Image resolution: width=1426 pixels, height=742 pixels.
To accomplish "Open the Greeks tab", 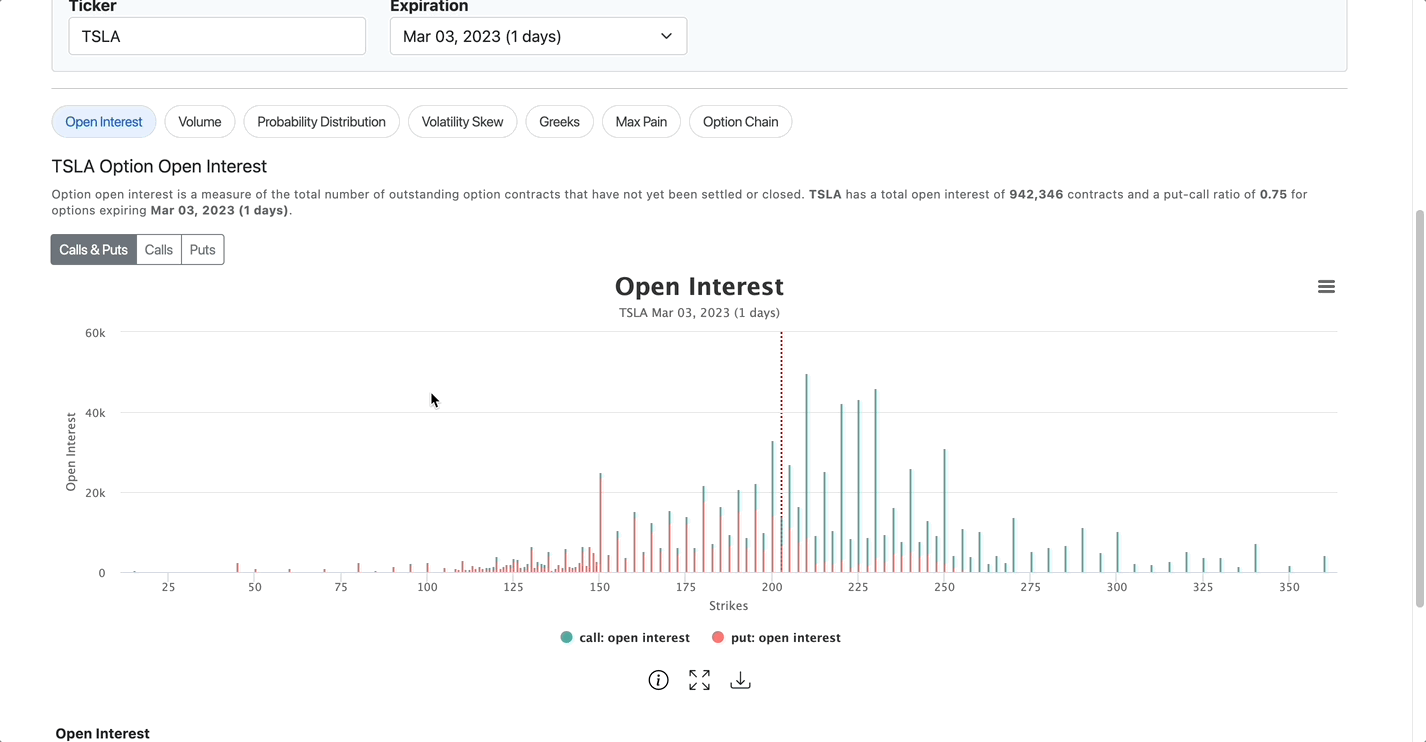I will [559, 121].
